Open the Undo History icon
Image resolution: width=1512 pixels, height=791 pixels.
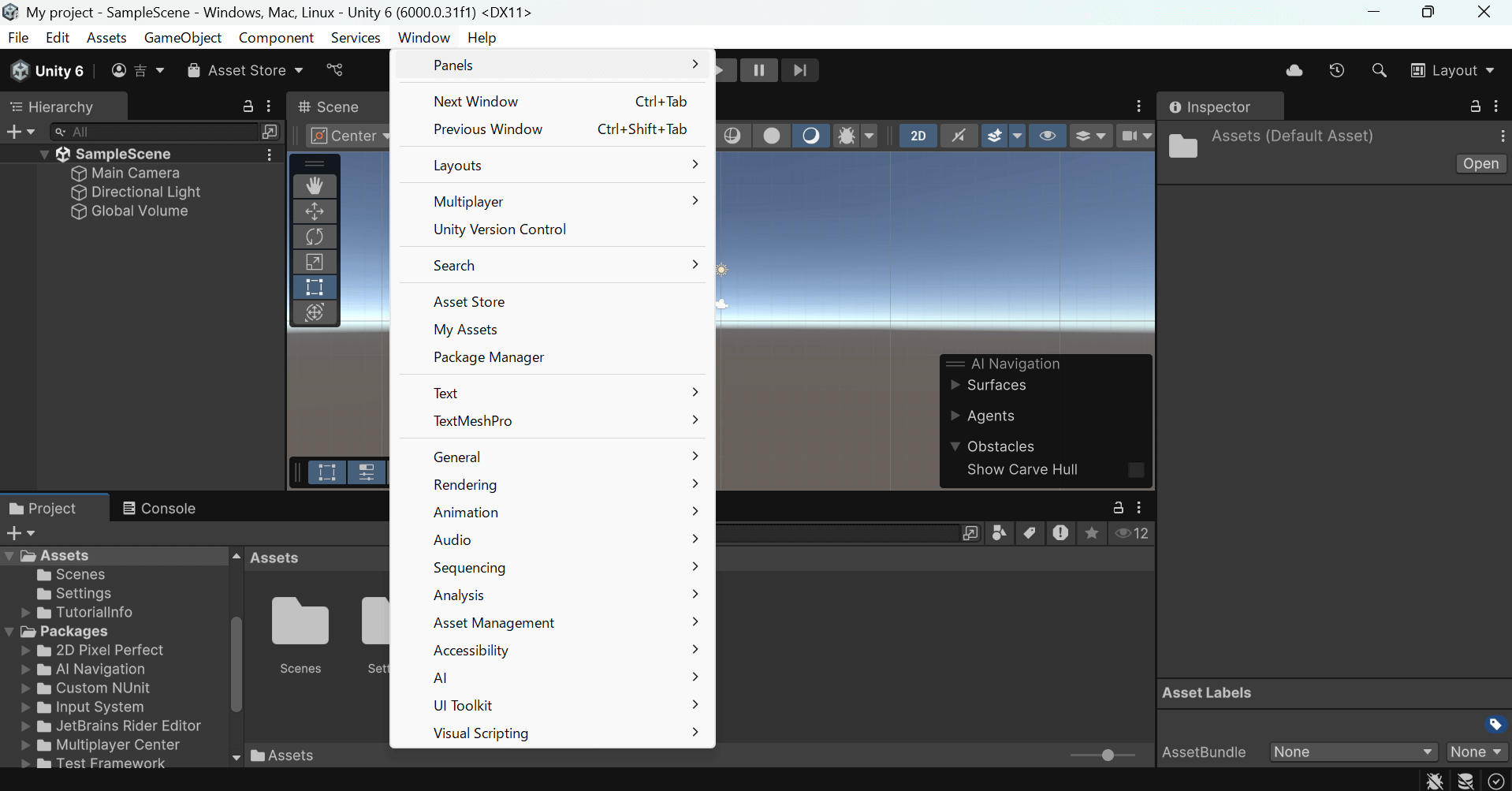(1337, 70)
